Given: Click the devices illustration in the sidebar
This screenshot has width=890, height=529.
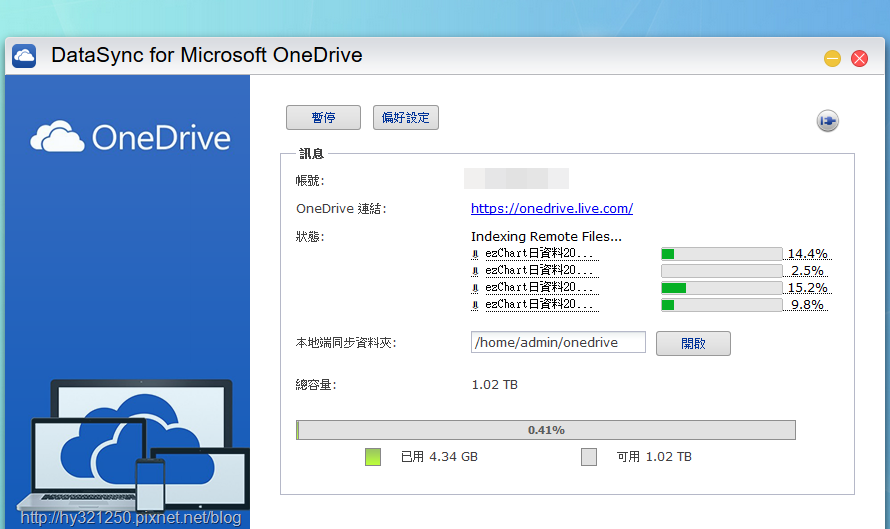Looking at the screenshot, I should pyautogui.click(x=133, y=446).
